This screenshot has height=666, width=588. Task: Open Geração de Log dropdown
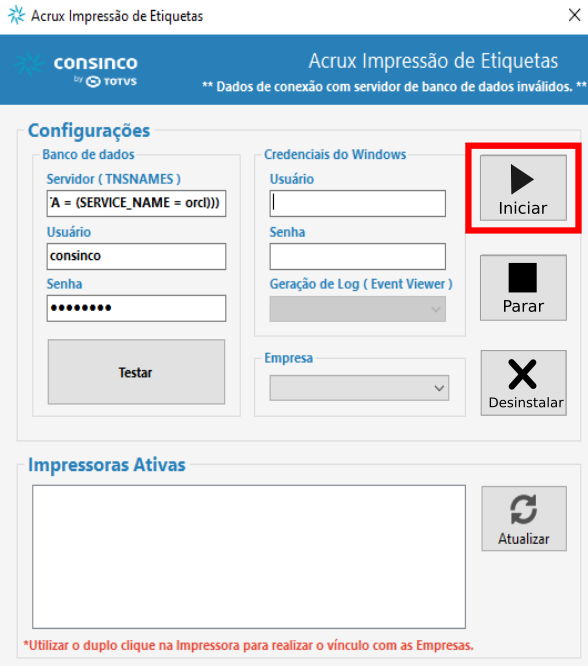coord(357,309)
